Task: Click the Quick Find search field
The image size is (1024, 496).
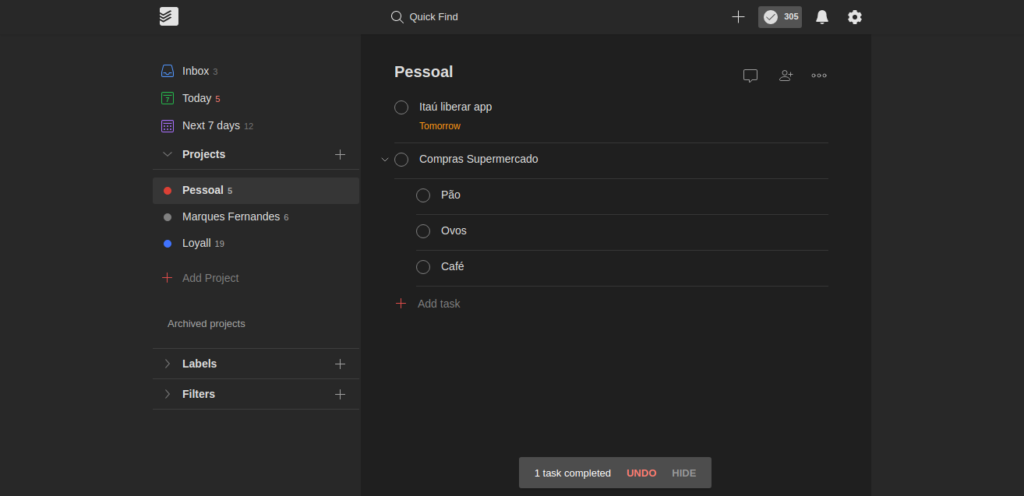Action: (424, 17)
